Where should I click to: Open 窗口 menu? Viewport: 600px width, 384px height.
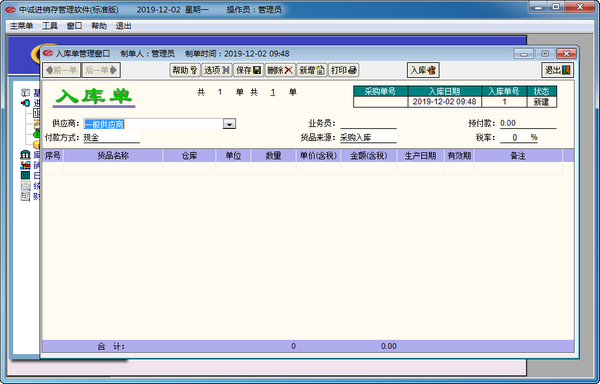74,26
